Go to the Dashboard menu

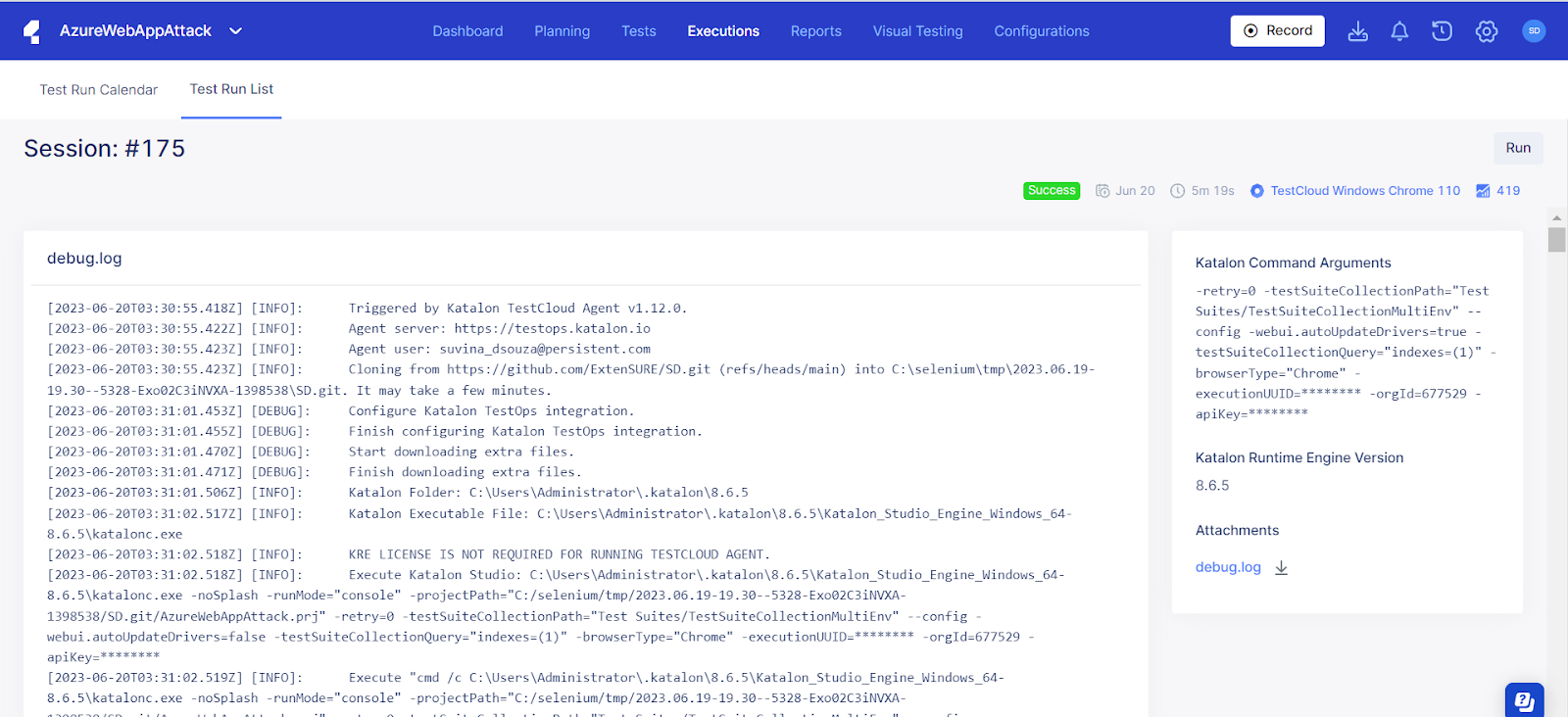pyautogui.click(x=467, y=31)
